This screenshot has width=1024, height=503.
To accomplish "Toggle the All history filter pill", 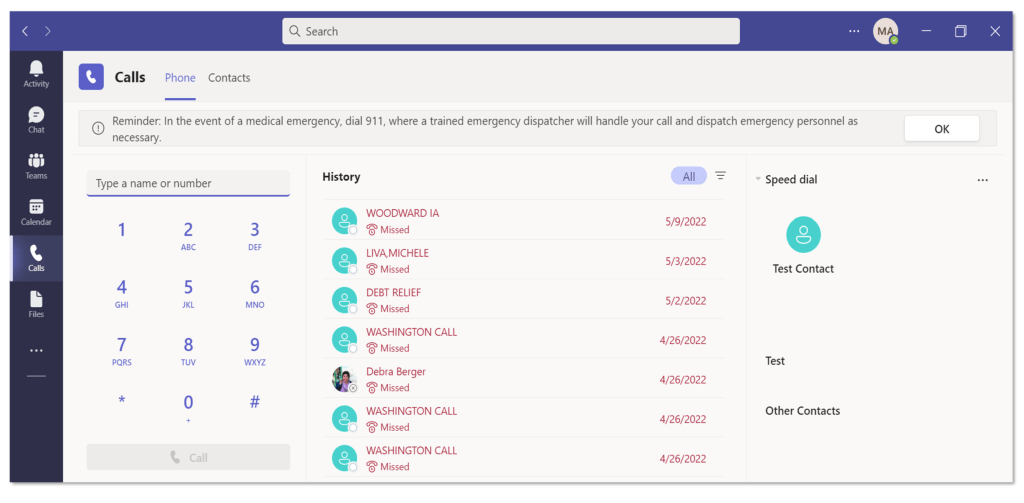I will tap(688, 176).
